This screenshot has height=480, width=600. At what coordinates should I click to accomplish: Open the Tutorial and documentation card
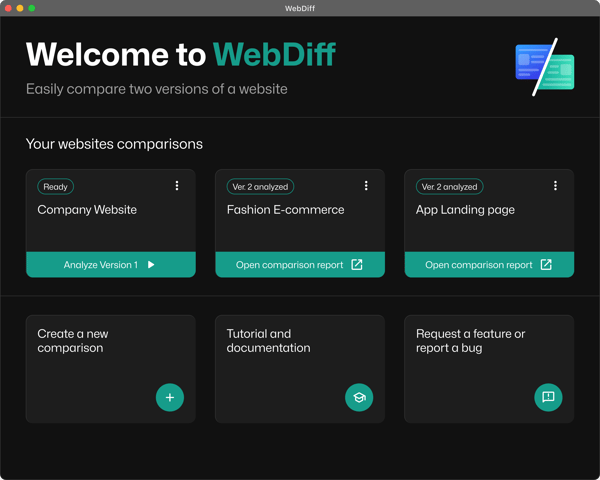[300, 369]
